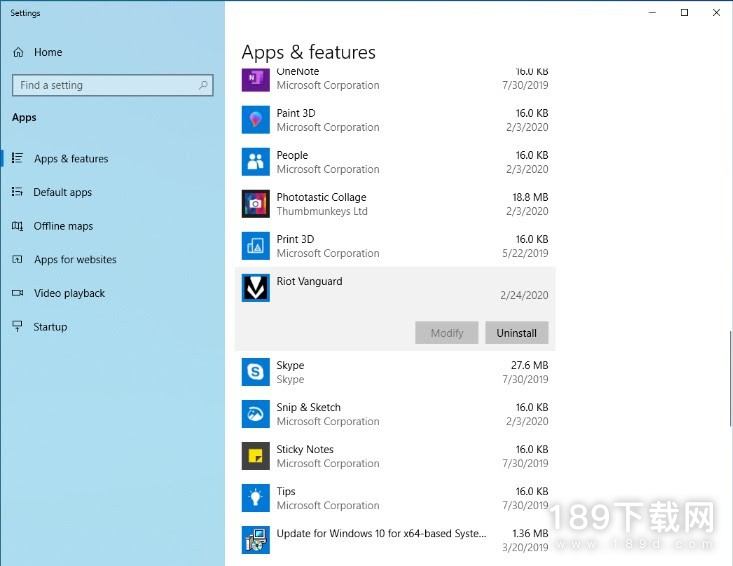The height and width of the screenshot is (566, 733).
Task: Uninstall Riot Vanguard
Action: coord(516,333)
